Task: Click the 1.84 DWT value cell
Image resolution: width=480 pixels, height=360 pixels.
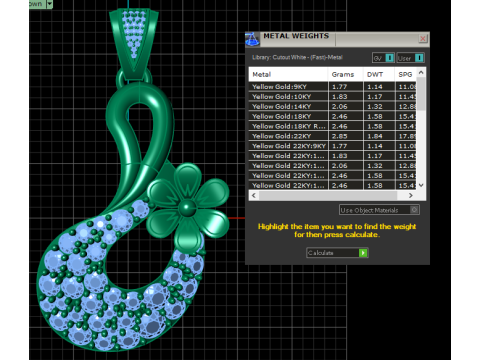Action: 379,136
